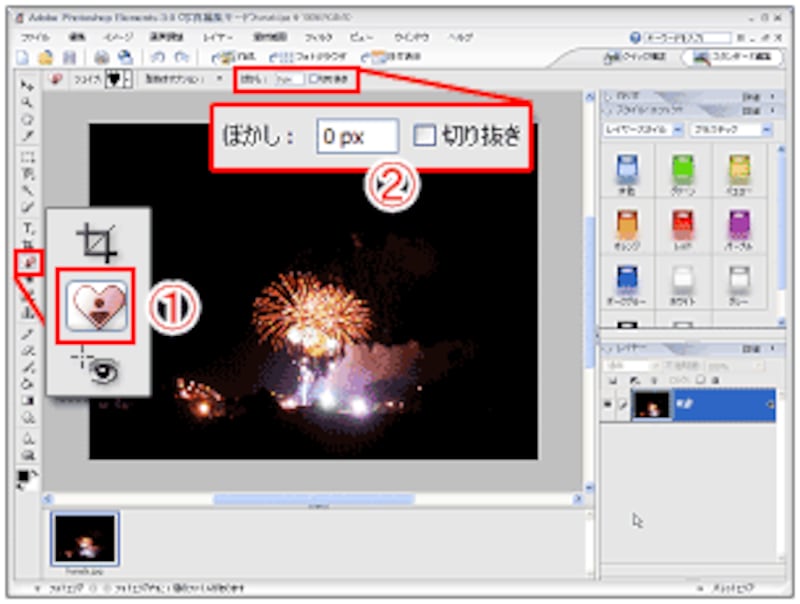Click the Quick Fix mode button
The height and width of the screenshot is (604, 800).
(x=642, y=57)
